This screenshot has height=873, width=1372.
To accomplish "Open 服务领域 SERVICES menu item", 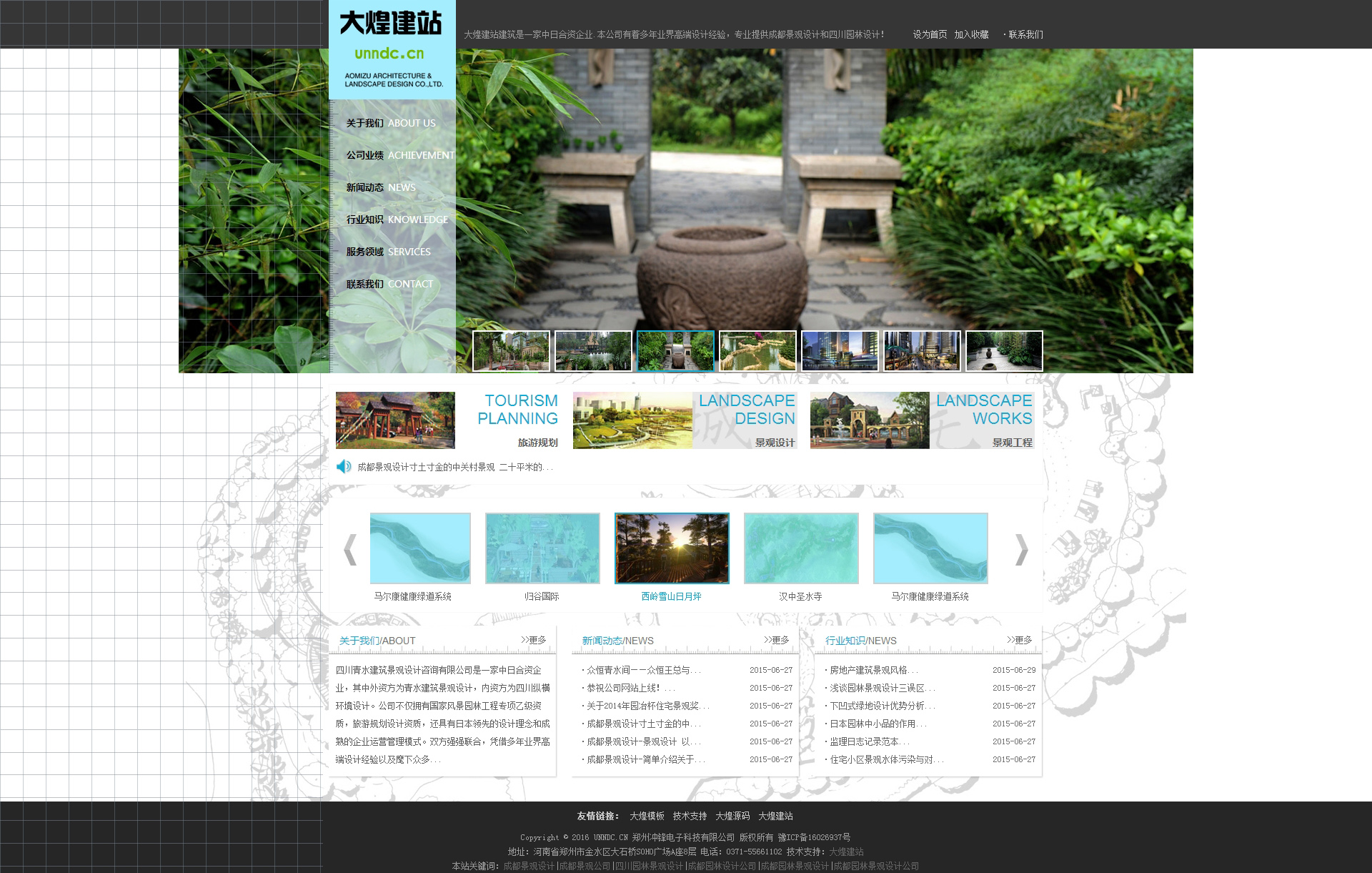I will click(388, 252).
